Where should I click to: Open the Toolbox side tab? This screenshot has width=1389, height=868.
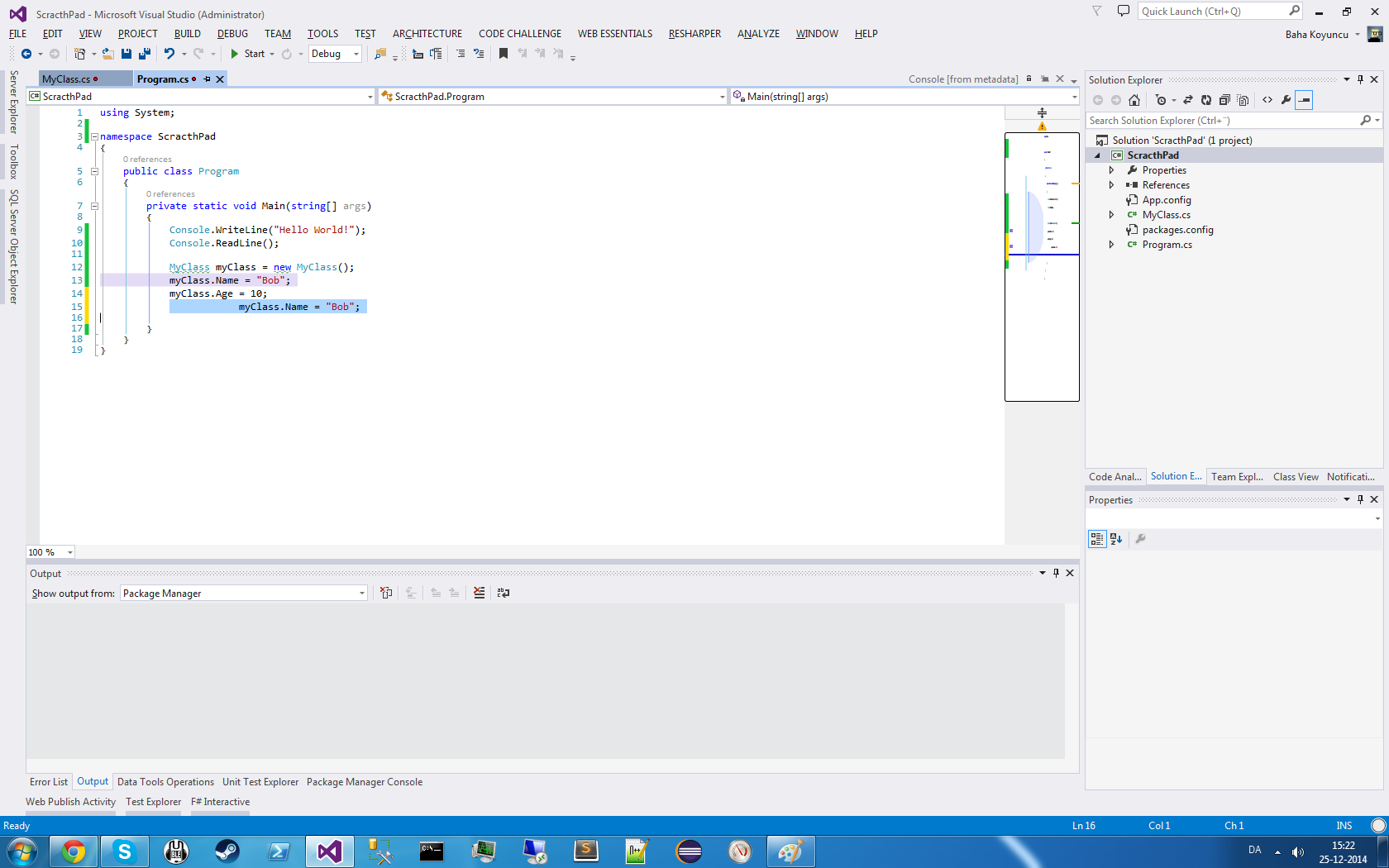pyautogui.click(x=13, y=162)
